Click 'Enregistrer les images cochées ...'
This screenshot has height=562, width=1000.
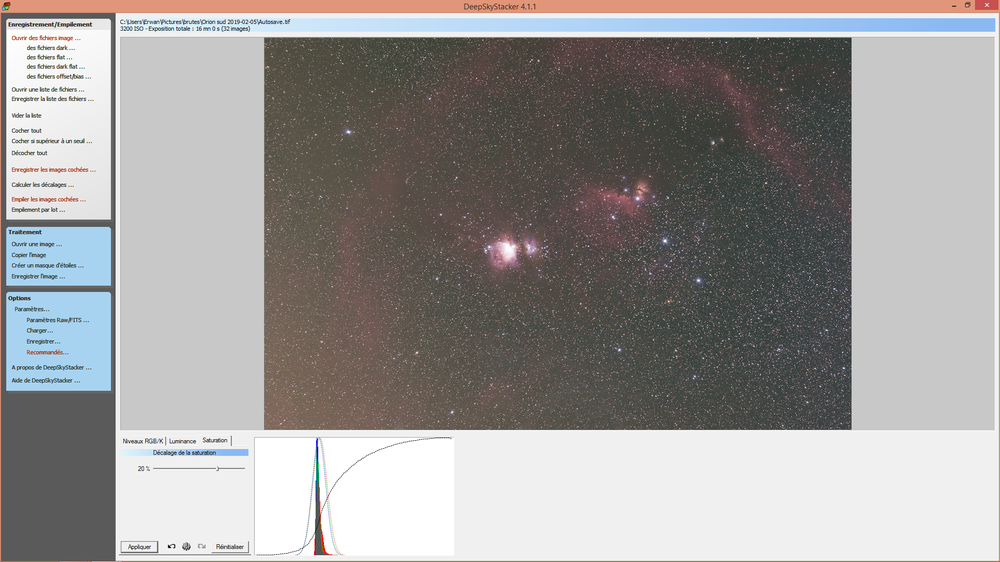(x=54, y=170)
